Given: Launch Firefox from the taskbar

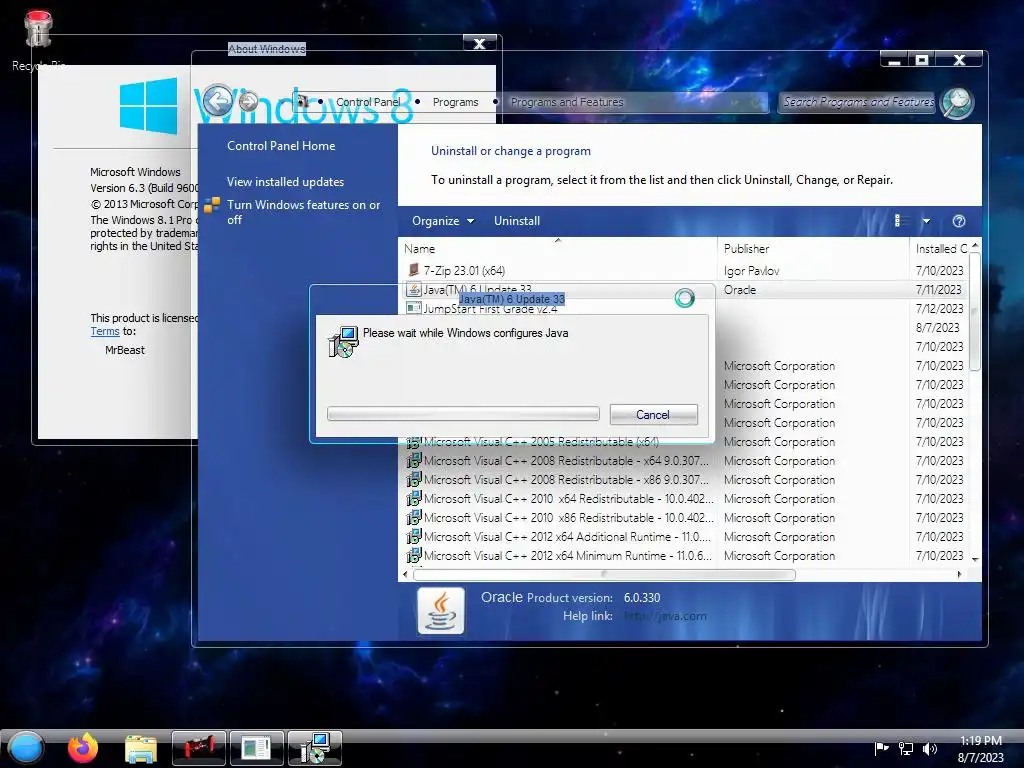Looking at the screenshot, I should (x=83, y=748).
